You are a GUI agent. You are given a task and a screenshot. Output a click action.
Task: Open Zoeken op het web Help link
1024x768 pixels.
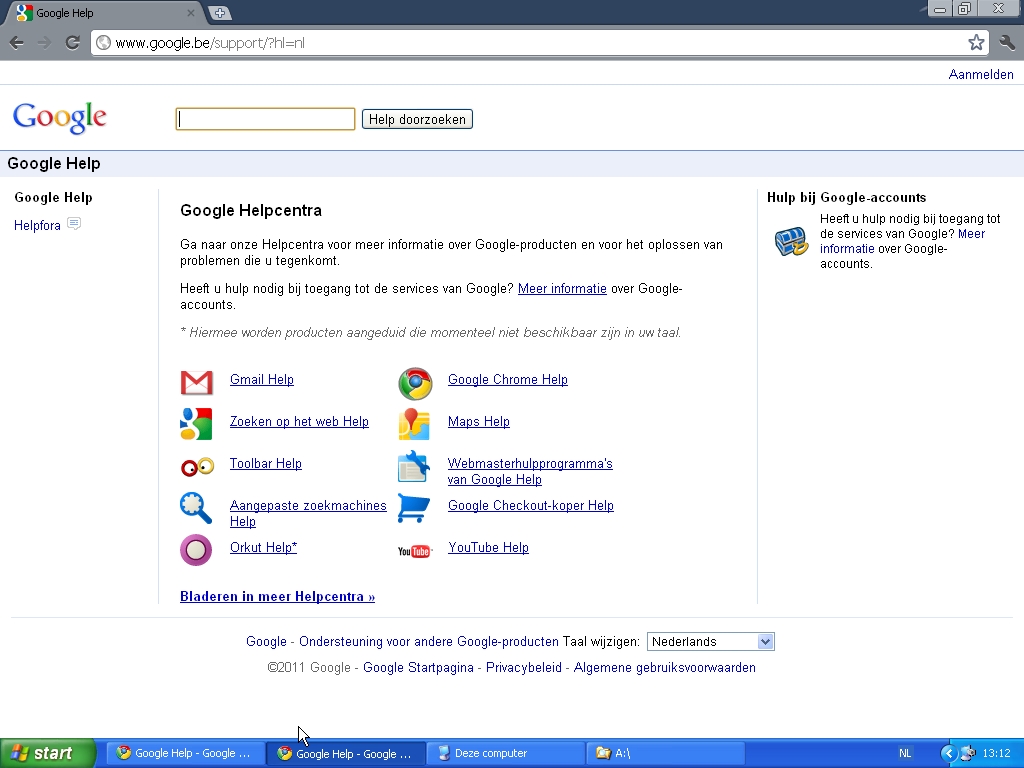click(x=299, y=421)
